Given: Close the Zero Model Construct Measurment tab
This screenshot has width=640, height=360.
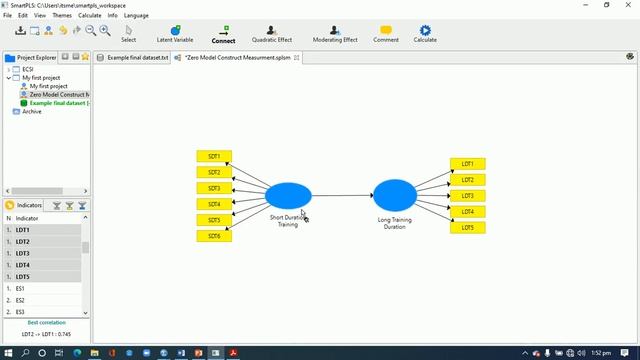Looking at the screenshot, I should point(297,58).
